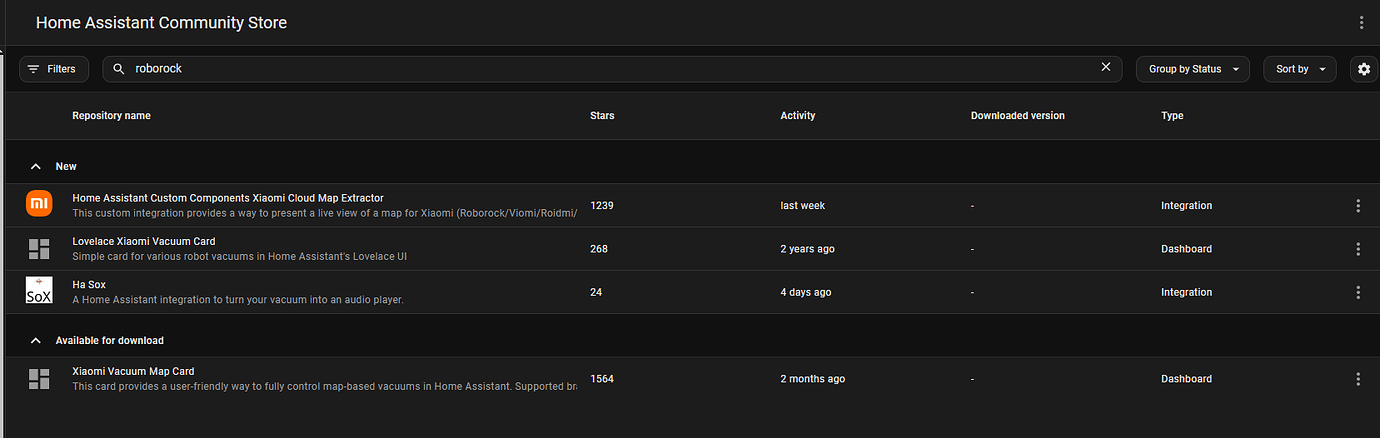The image size is (1380, 438).
Task: Click Dashboard type of Xiaomi Vacuum Map Card
Action: pos(1186,379)
